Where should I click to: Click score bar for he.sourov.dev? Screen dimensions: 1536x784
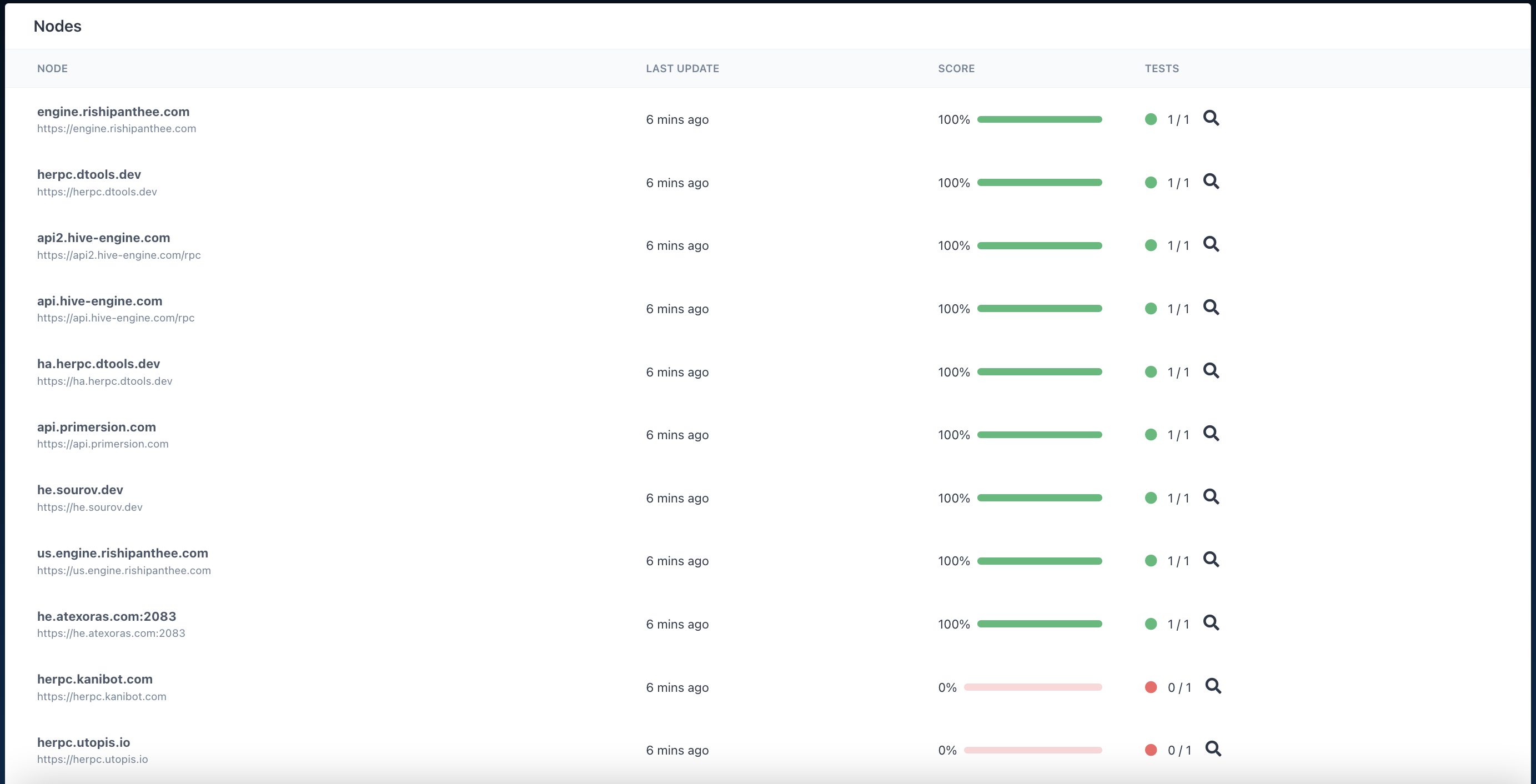point(1040,498)
